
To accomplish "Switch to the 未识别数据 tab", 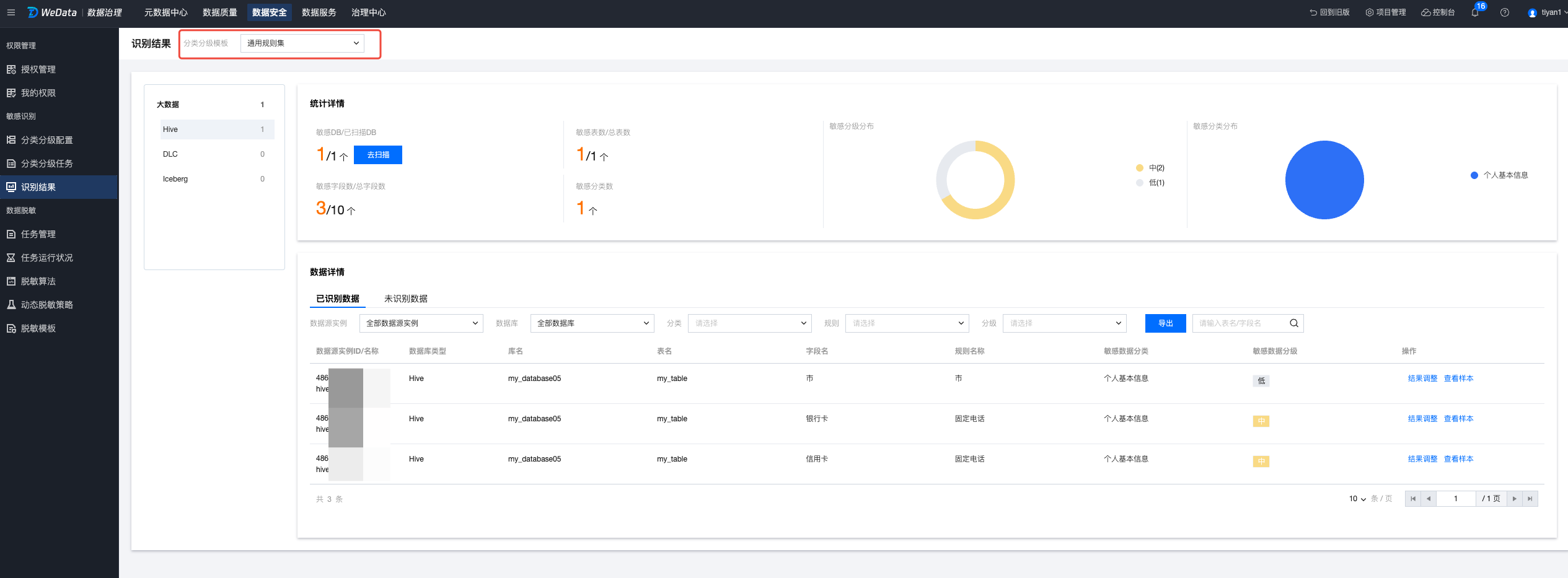I will [x=405, y=299].
